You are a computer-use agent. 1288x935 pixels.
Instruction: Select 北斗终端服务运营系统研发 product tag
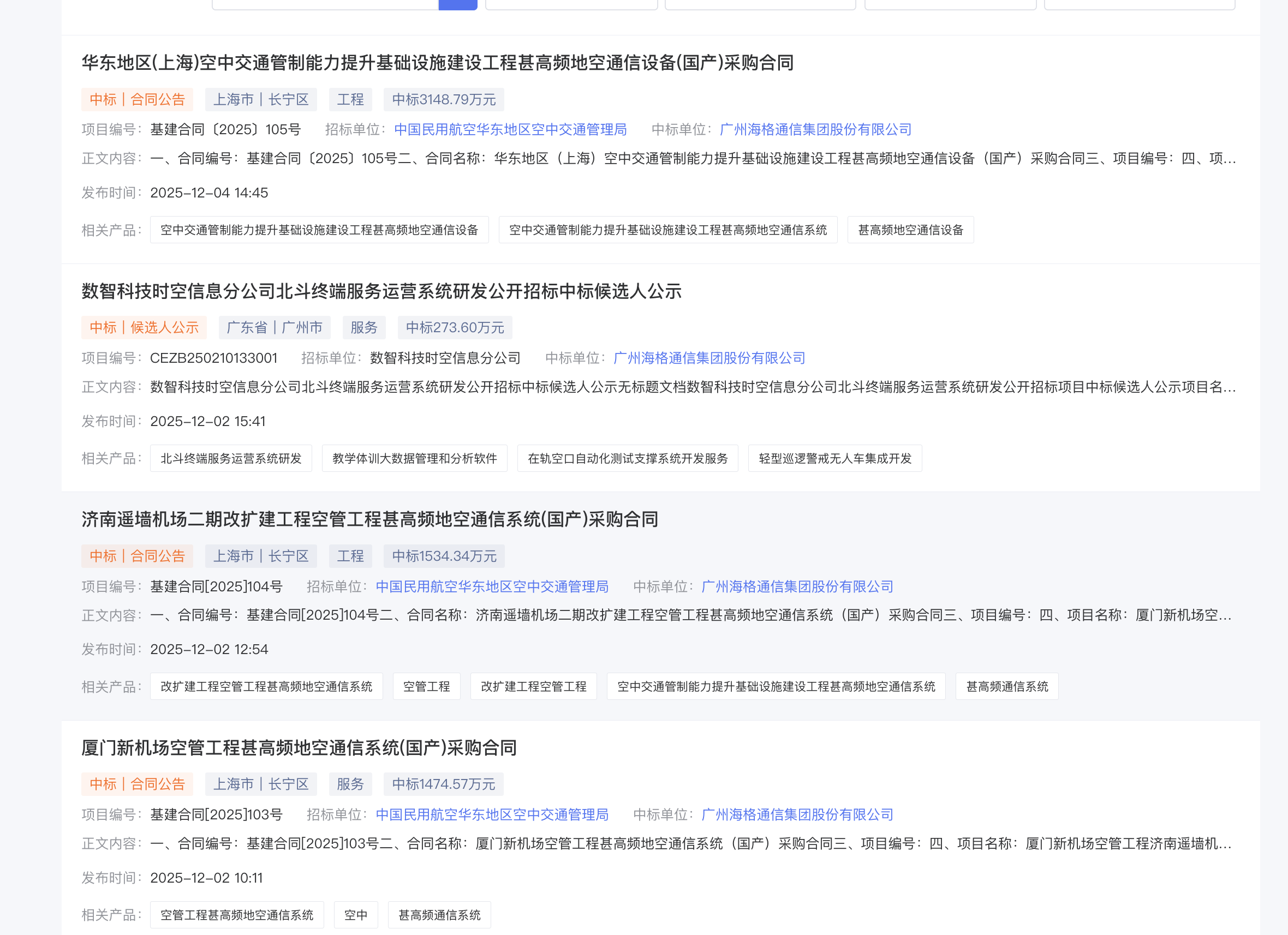click(x=230, y=458)
